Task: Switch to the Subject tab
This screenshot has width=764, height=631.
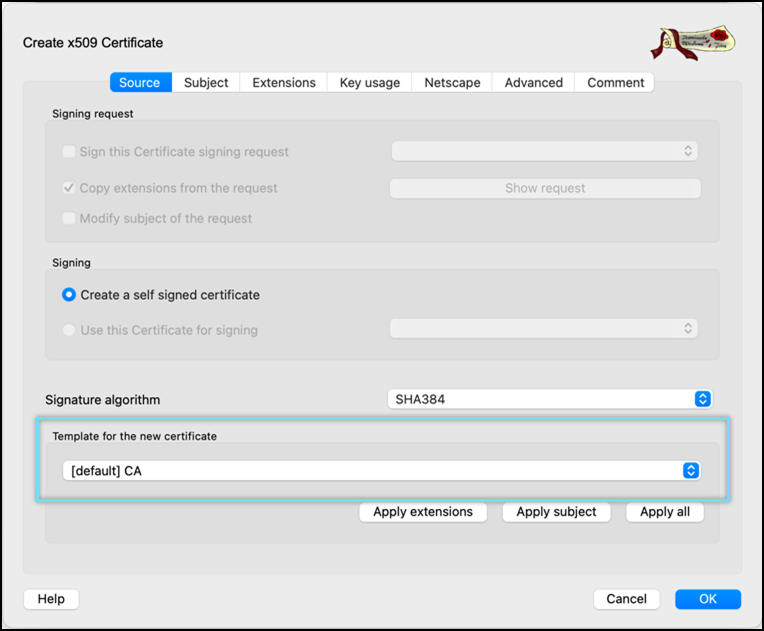Action: (206, 83)
